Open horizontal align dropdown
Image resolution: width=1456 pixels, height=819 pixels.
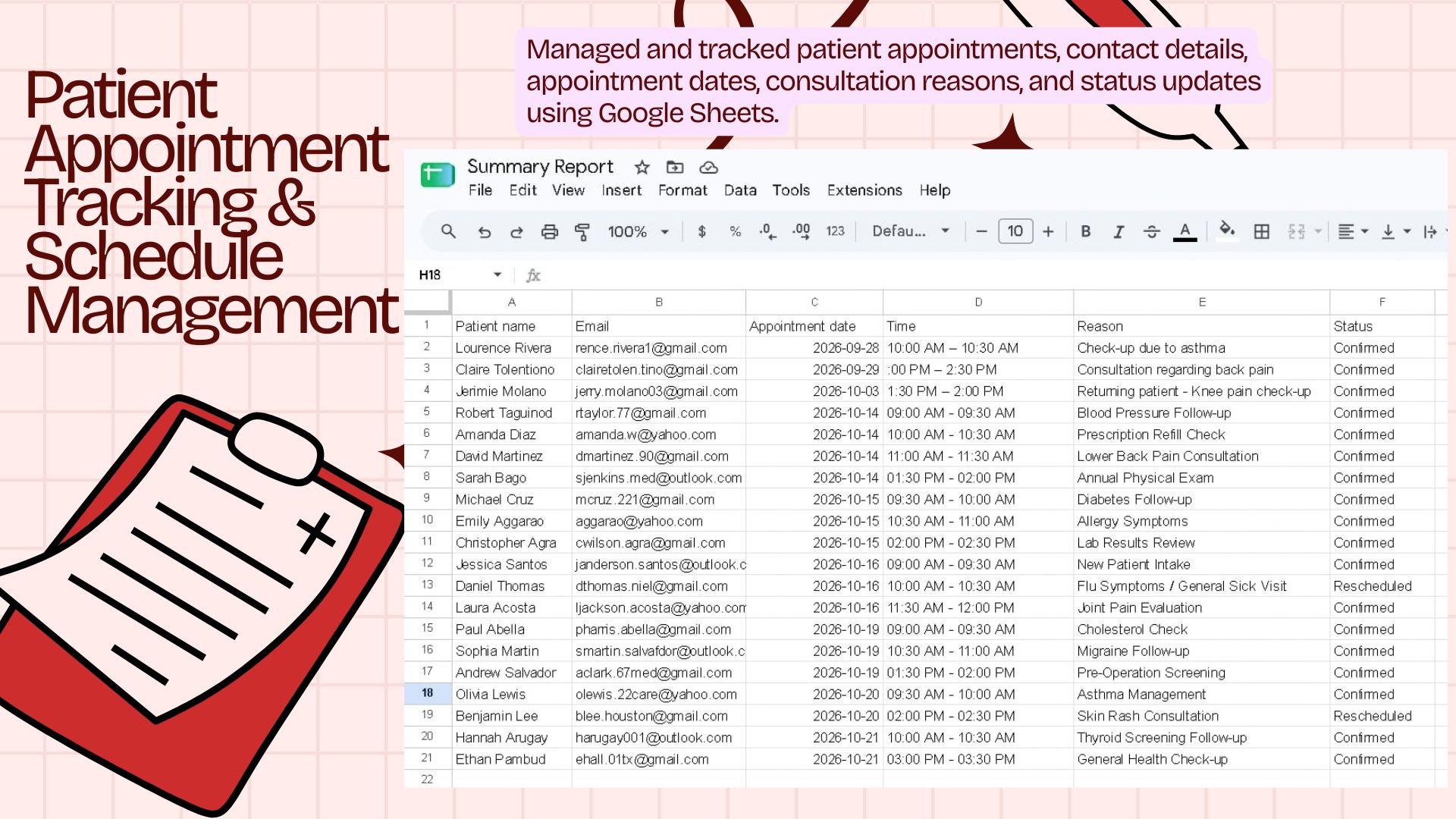(x=1353, y=232)
